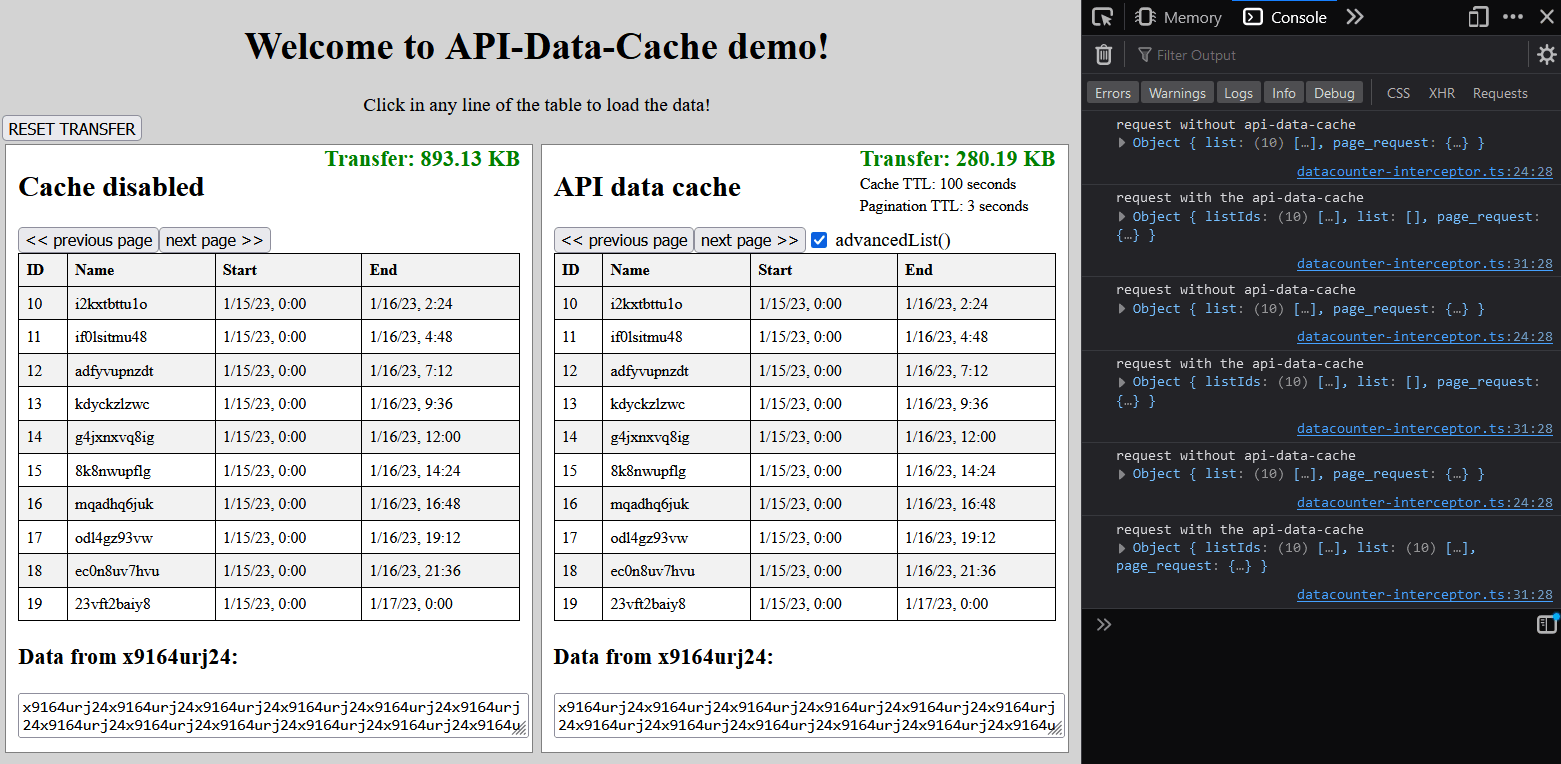Load adfyvupnzdt row in API data cache table

point(805,370)
